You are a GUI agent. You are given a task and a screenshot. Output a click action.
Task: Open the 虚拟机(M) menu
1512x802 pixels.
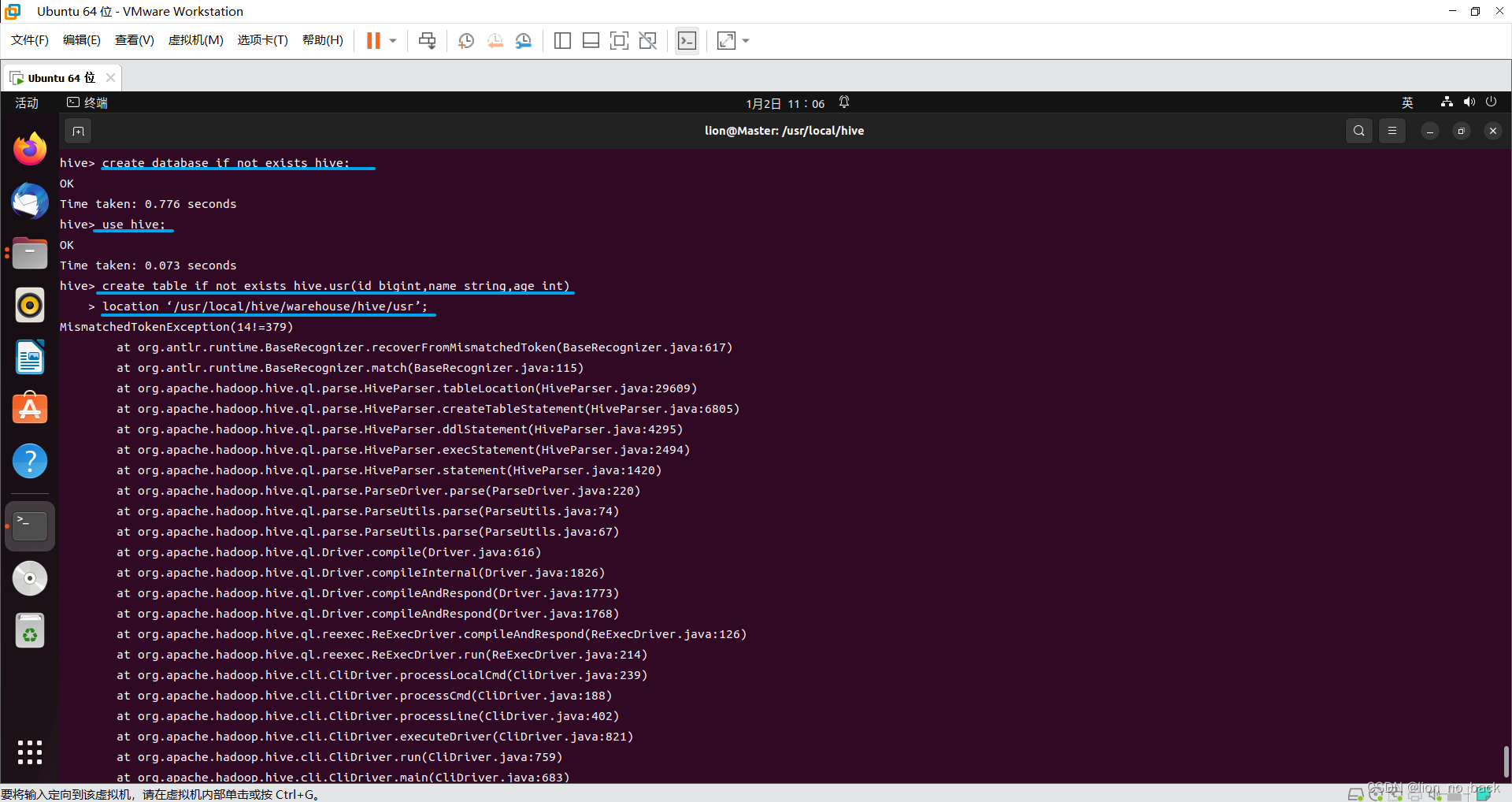tap(195, 40)
